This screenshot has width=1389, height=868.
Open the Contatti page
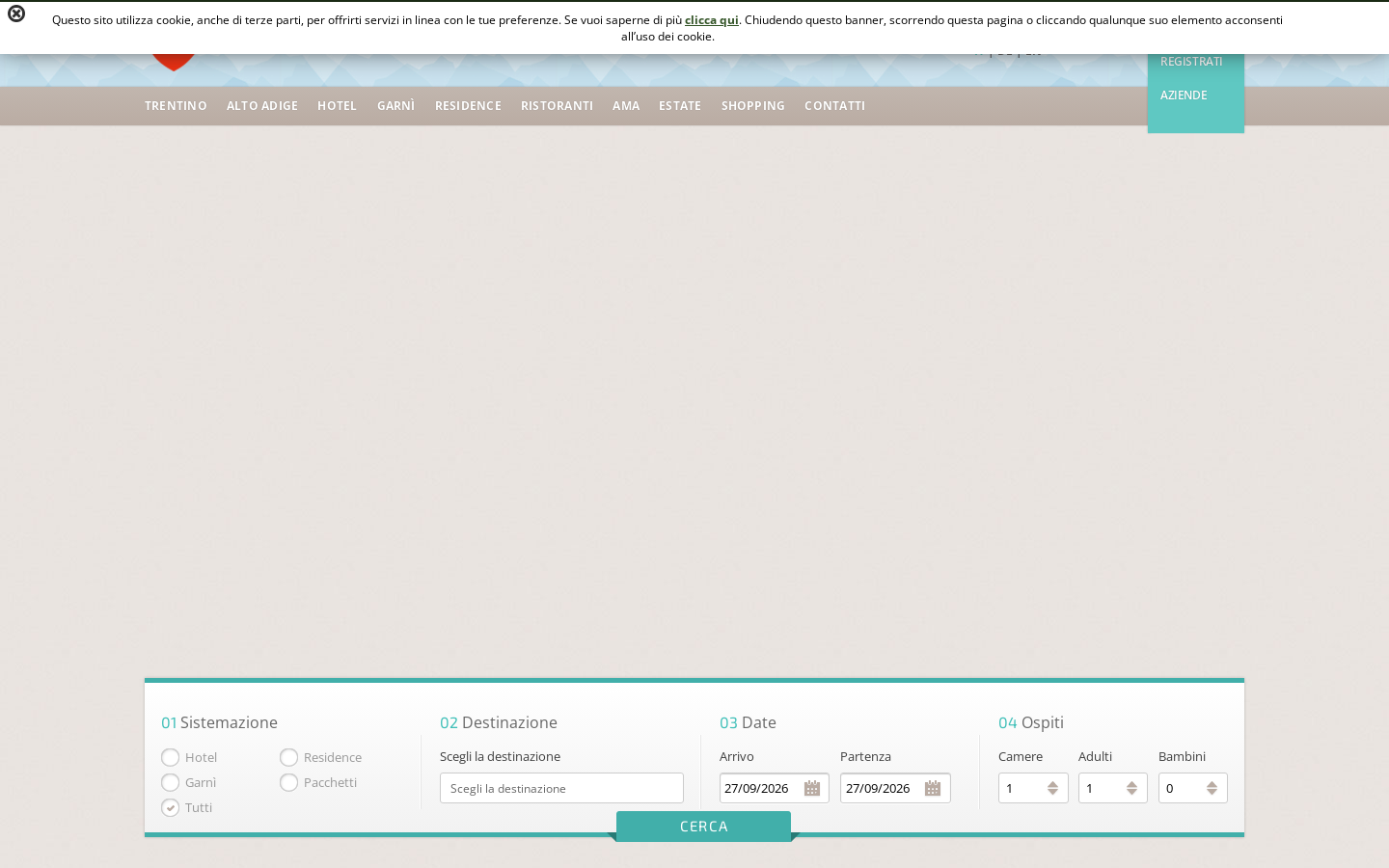click(x=834, y=106)
